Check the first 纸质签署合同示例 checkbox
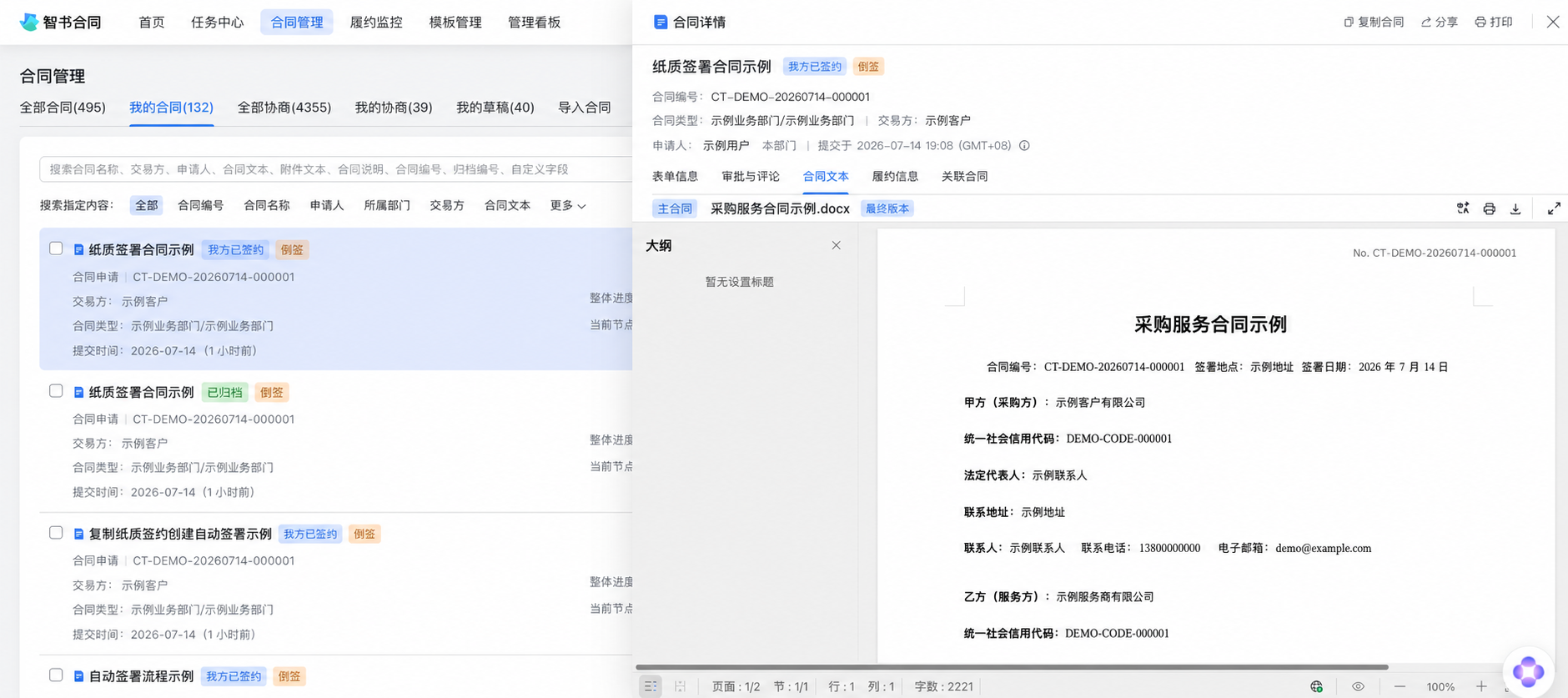 [56, 249]
